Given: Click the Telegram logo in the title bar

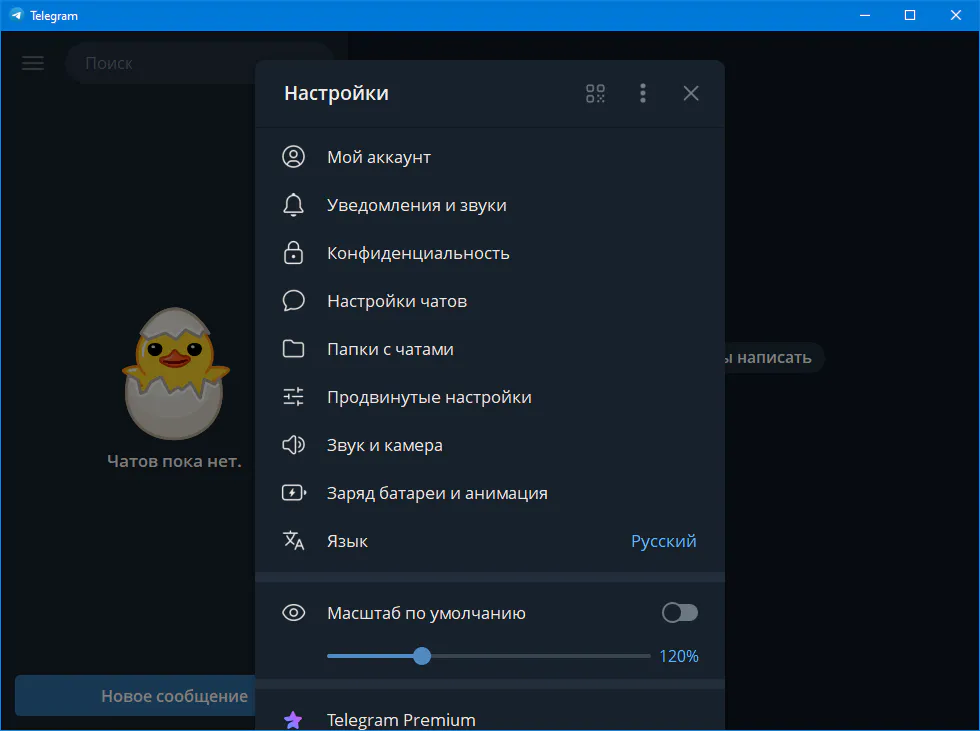Looking at the screenshot, I should click(x=17, y=15).
